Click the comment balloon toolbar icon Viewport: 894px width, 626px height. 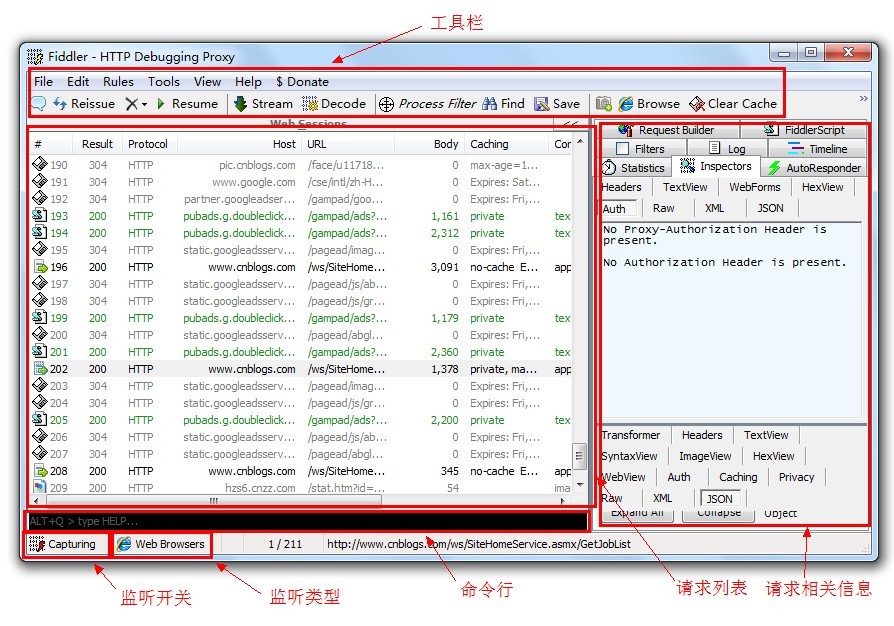click(38, 104)
